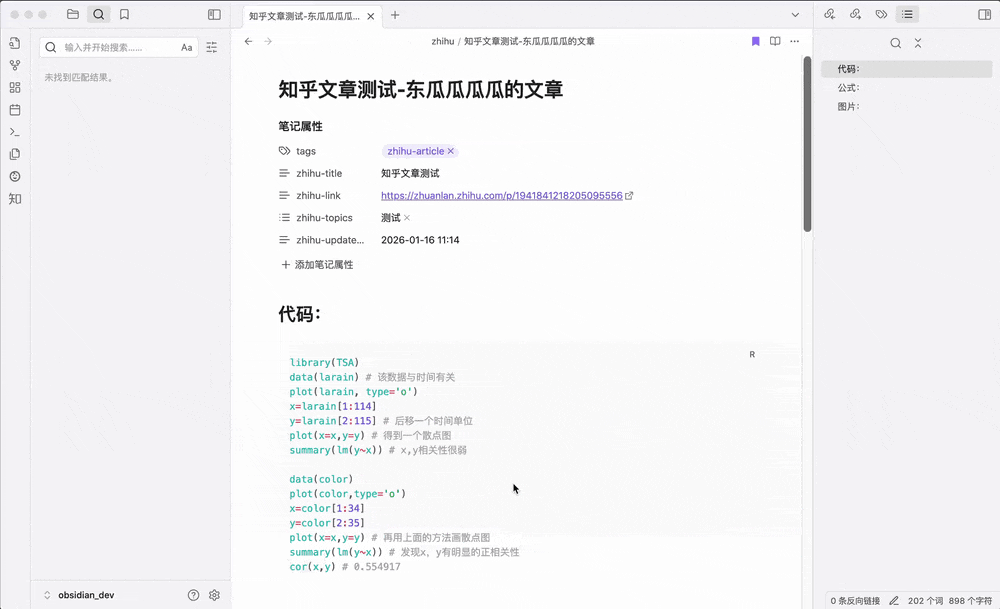Screen dimensions: 1000x609
Task: Toggle the purple bookmark on this note
Action: click(756, 41)
